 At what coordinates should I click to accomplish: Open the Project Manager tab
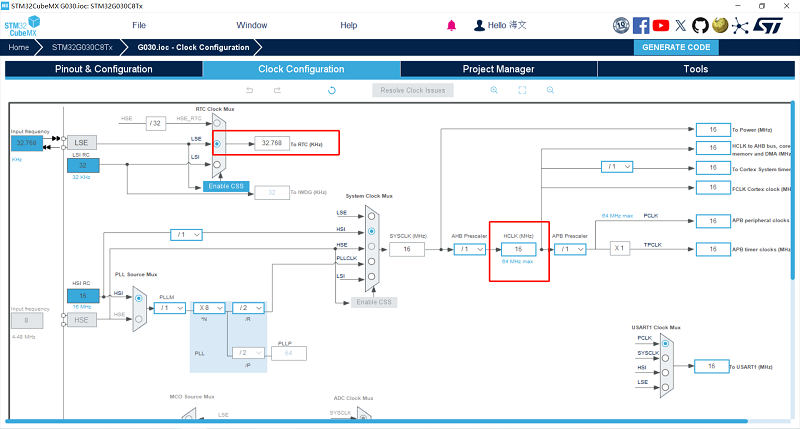point(498,69)
